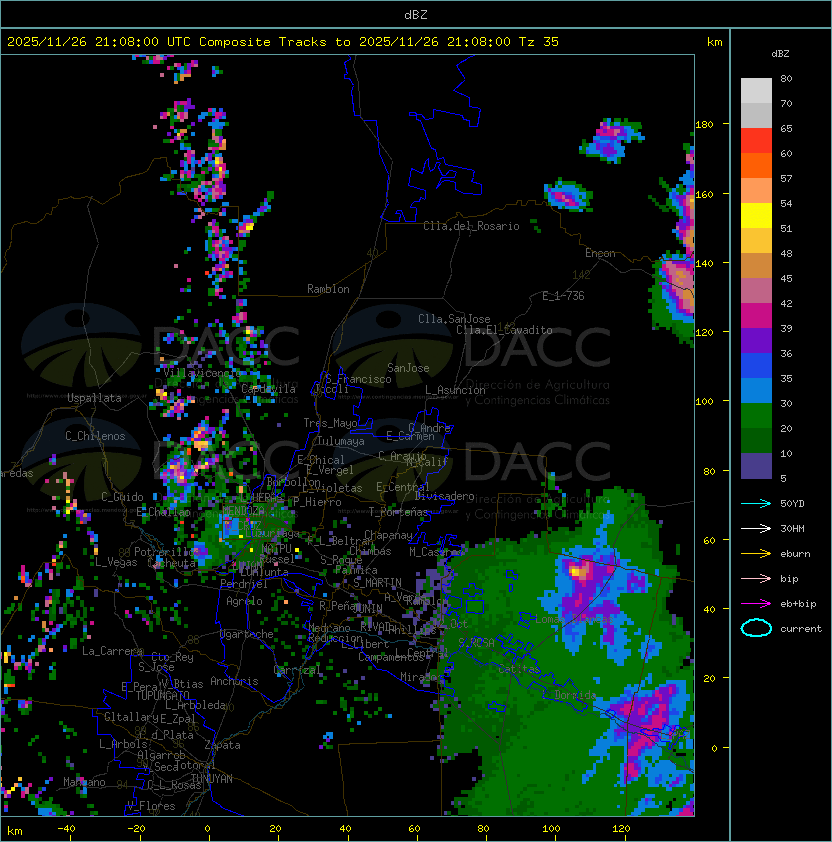The image size is (832, 842).
Task: Click the white 30HM arrow in the legend
Action: [756, 529]
